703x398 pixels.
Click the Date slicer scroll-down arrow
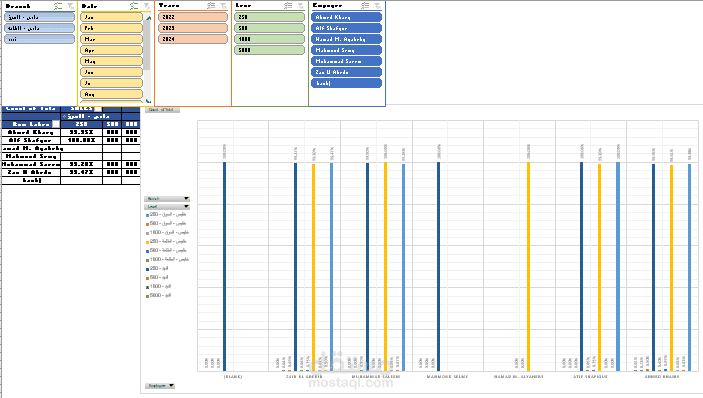(148, 100)
